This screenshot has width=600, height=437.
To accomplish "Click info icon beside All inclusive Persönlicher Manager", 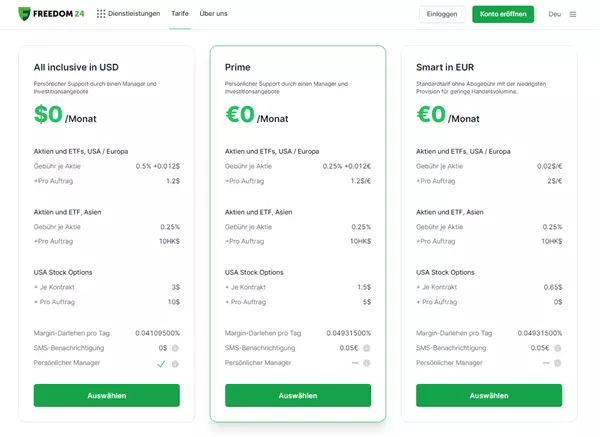I will coord(175,364).
